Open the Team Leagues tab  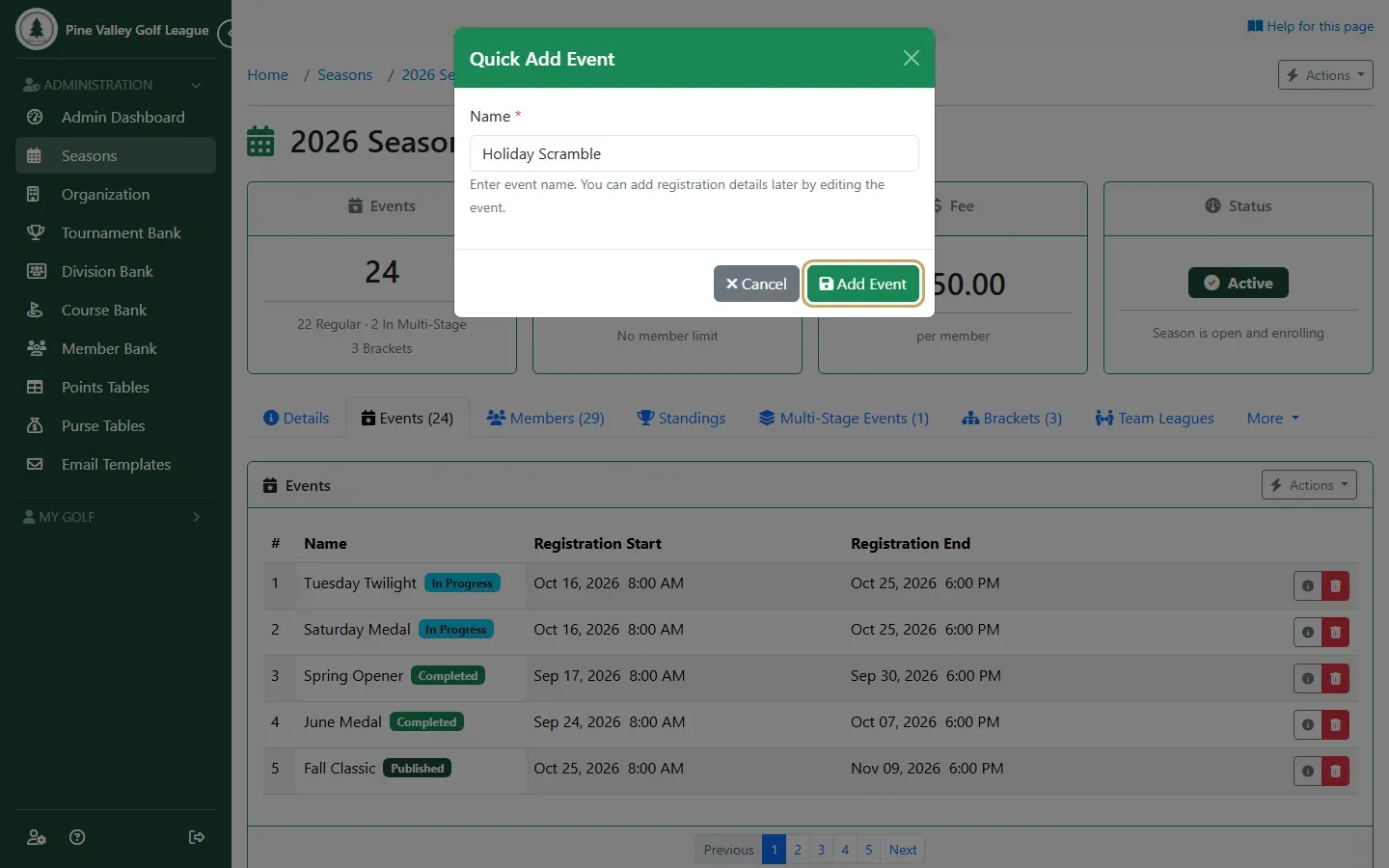coord(1155,418)
